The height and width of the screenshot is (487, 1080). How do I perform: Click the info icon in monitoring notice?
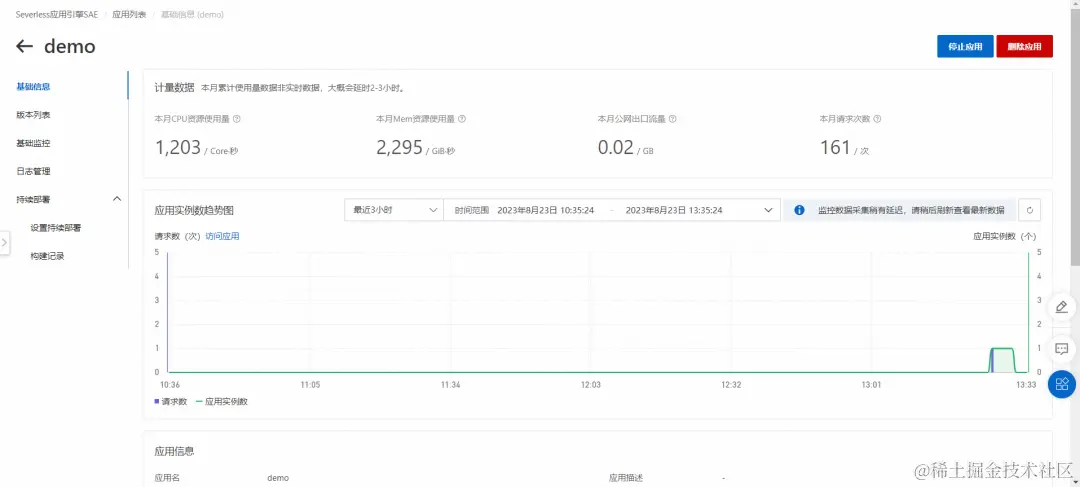point(799,210)
